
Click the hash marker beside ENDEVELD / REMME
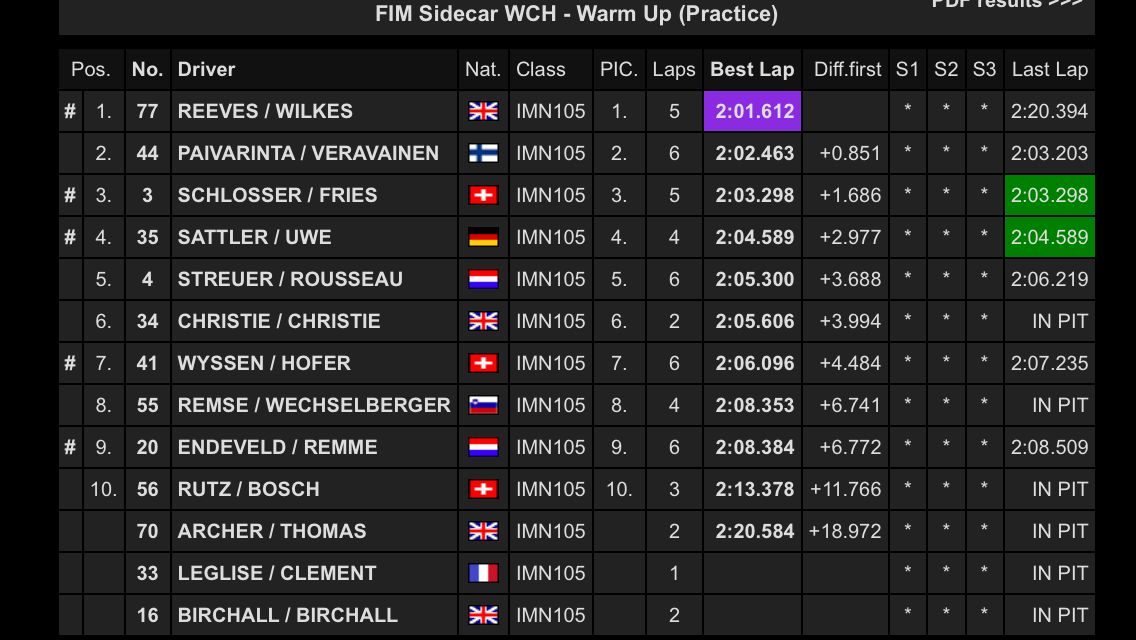tap(70, 447)
